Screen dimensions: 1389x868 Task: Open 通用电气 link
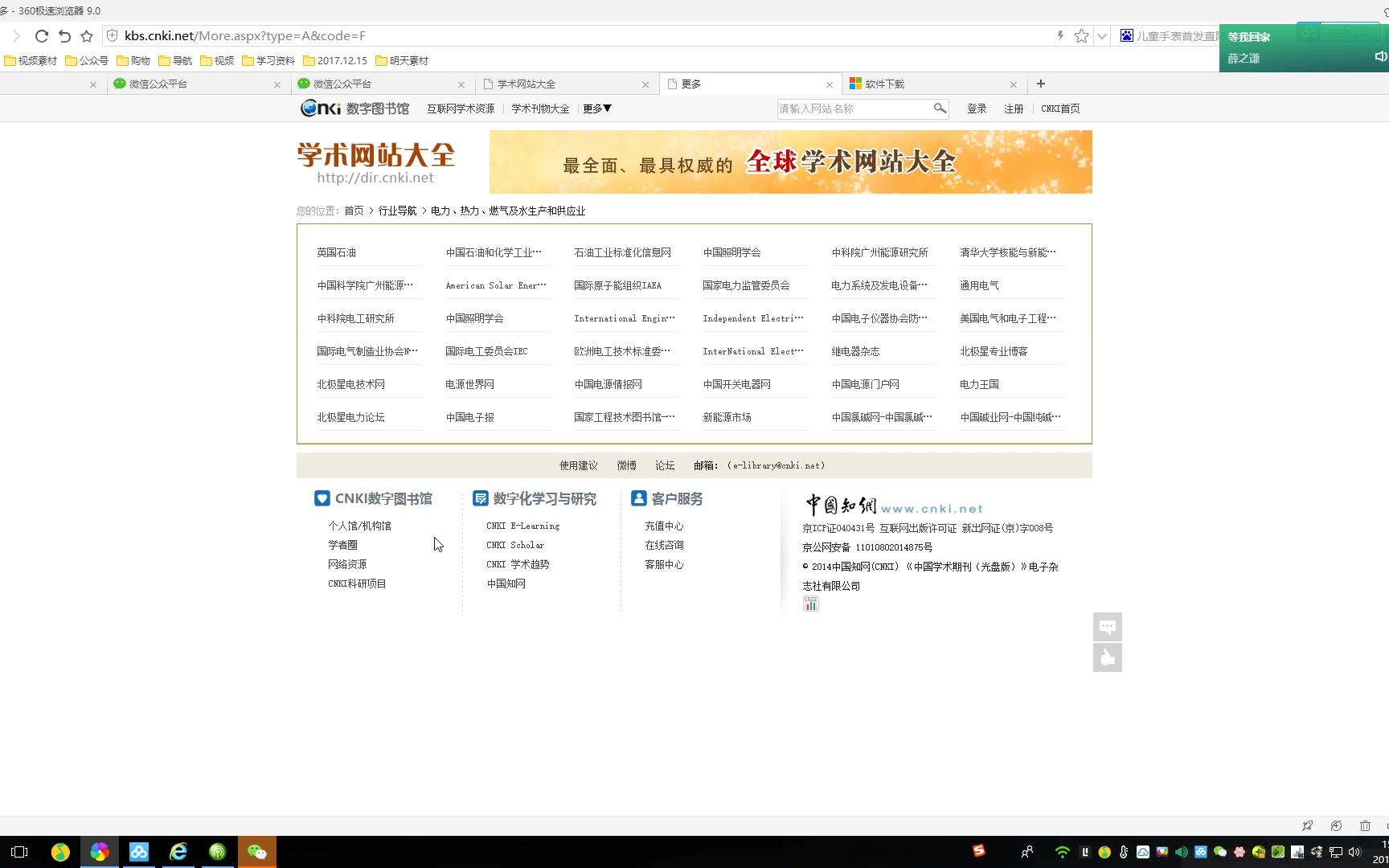979,285
